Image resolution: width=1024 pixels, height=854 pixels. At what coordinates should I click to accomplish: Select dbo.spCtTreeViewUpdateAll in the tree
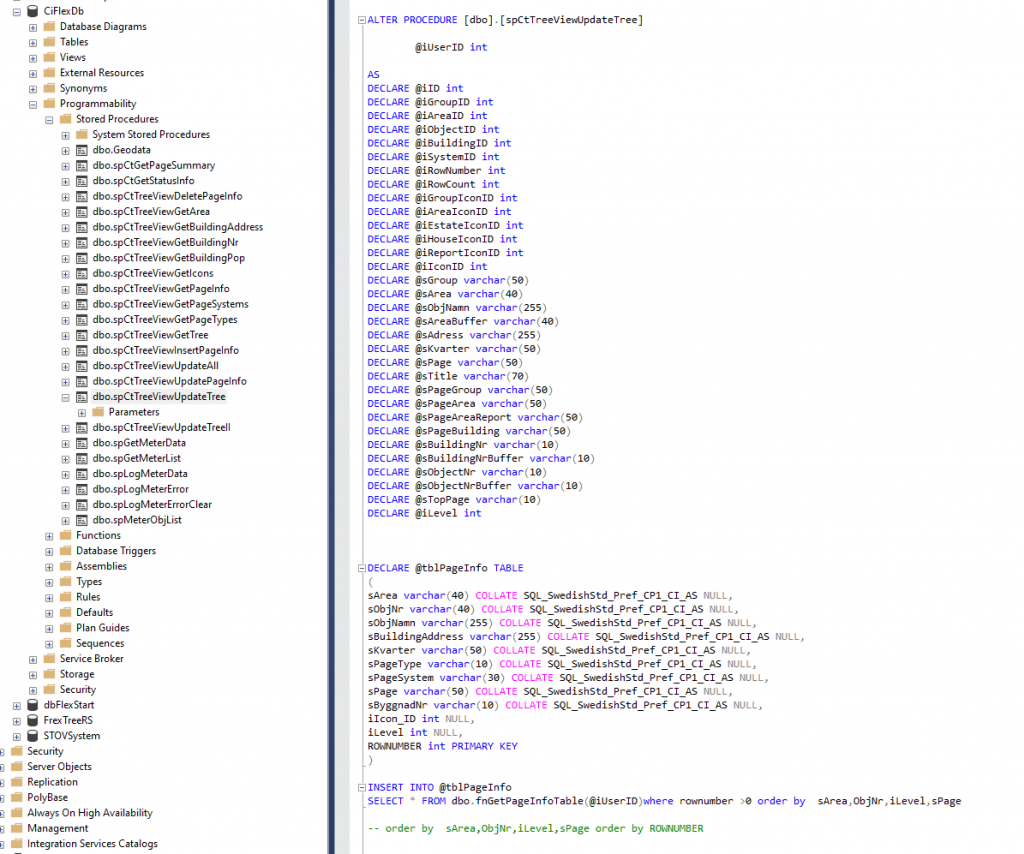click(x=155, y=366)
